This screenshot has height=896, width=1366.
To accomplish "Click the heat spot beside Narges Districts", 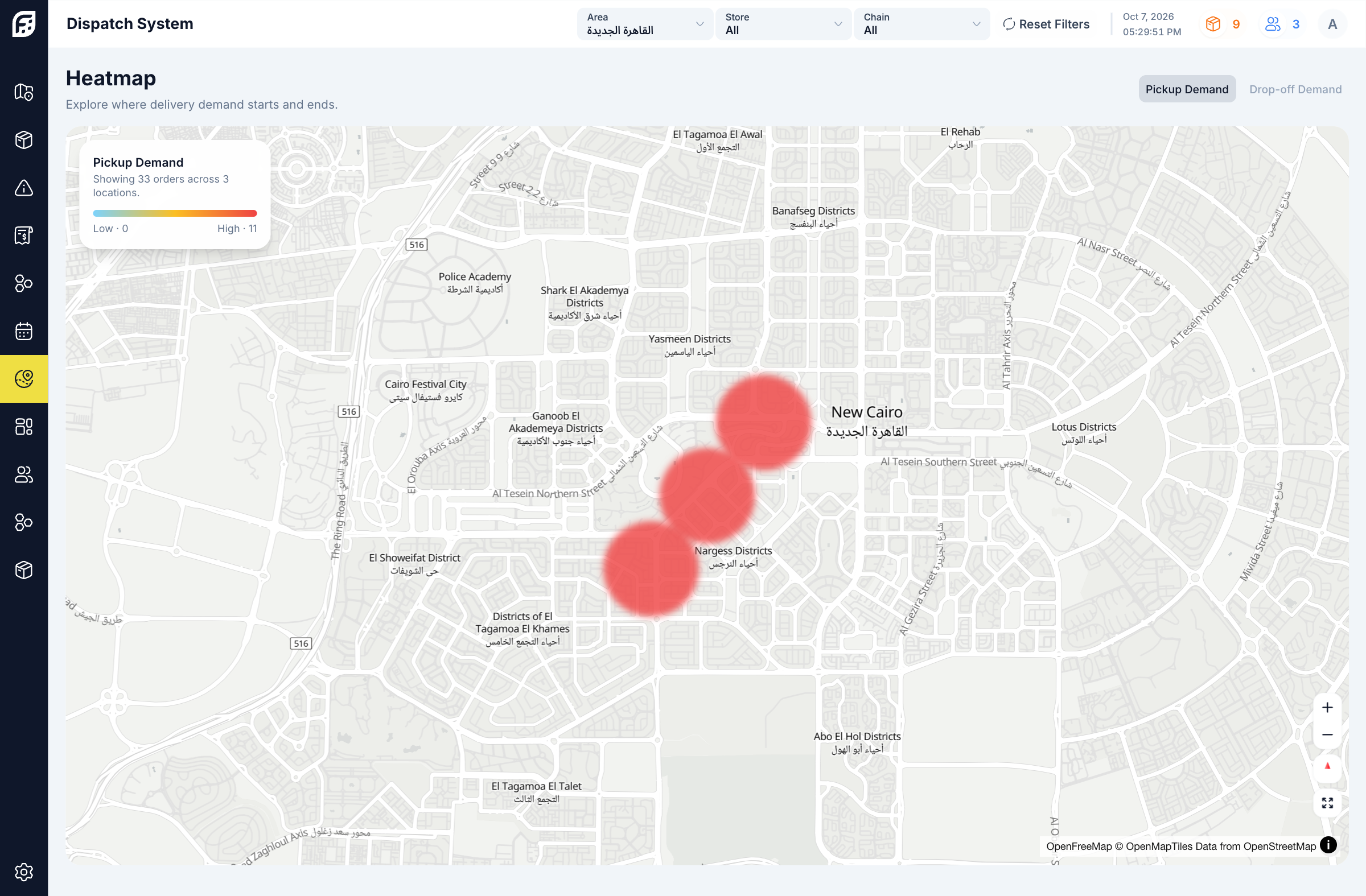I will tap(651, 568).
